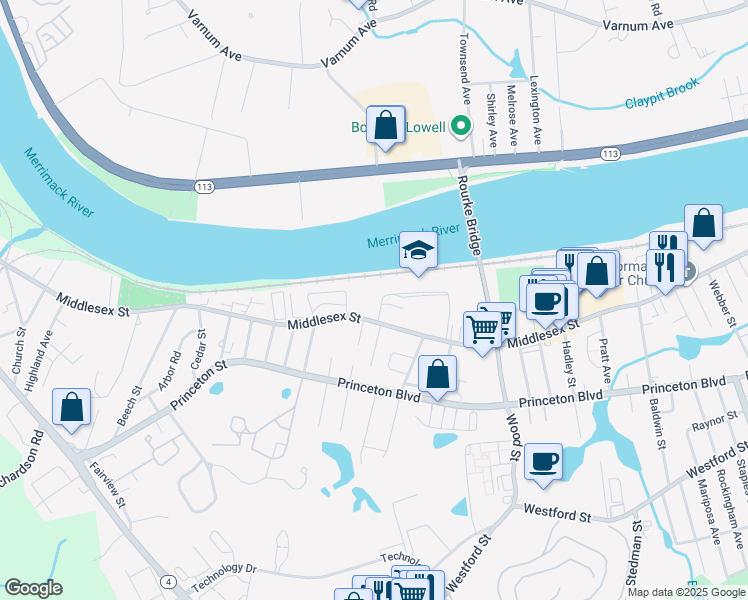
Task: Open shopping bag marker by Bo... Lowell label
Action: 386,126
